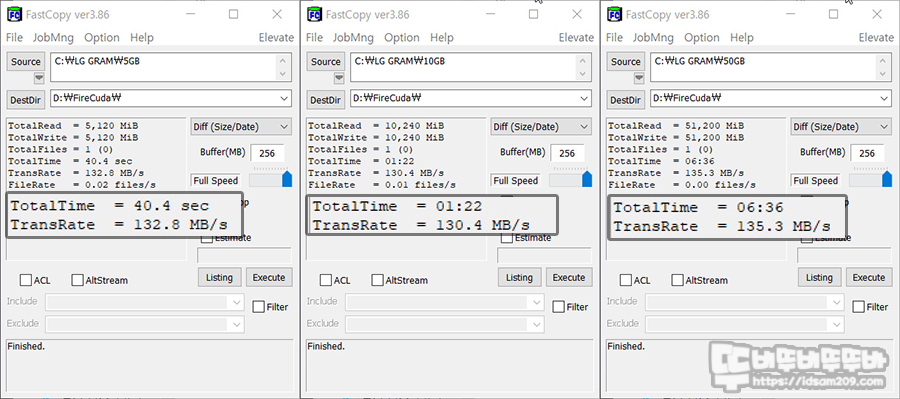This screenshot has width=900, height=399.
Task: Open Diff (Size/Date) mode dropdown in 10GB window
Action: click(x=541, y=127)
